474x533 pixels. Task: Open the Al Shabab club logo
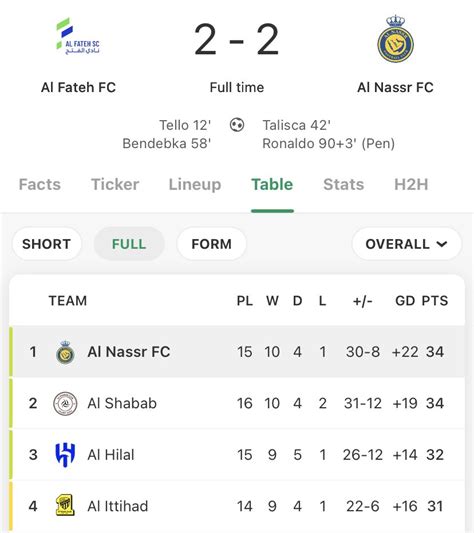[x=65, y=403]
